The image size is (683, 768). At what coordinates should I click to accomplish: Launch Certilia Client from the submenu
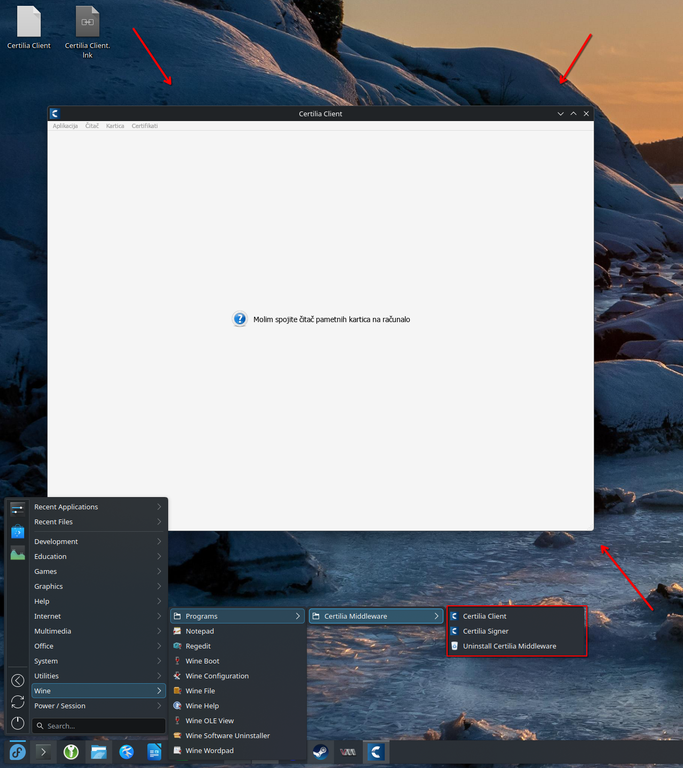coord(517,616)
